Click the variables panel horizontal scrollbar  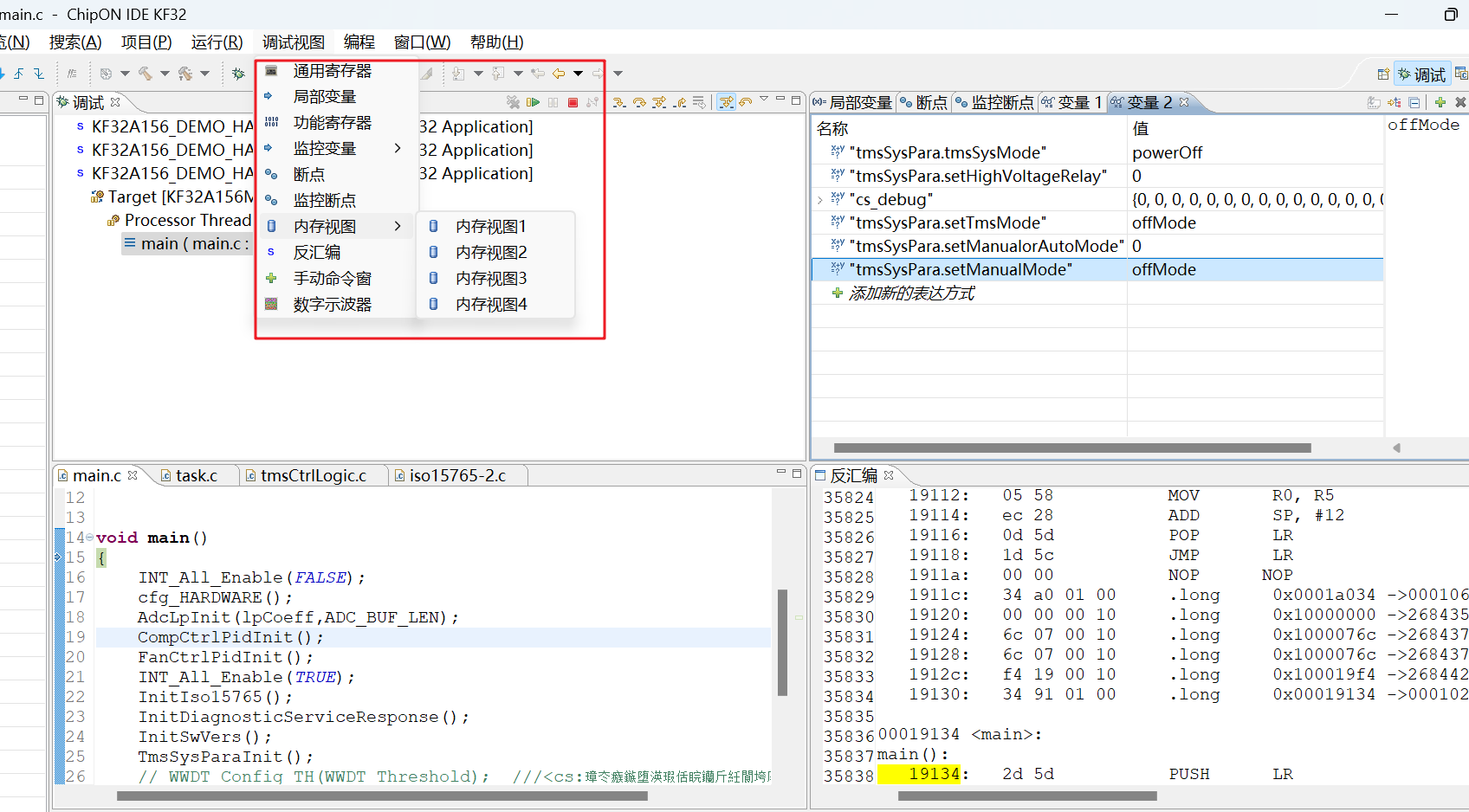click(x=1072, y=448)
